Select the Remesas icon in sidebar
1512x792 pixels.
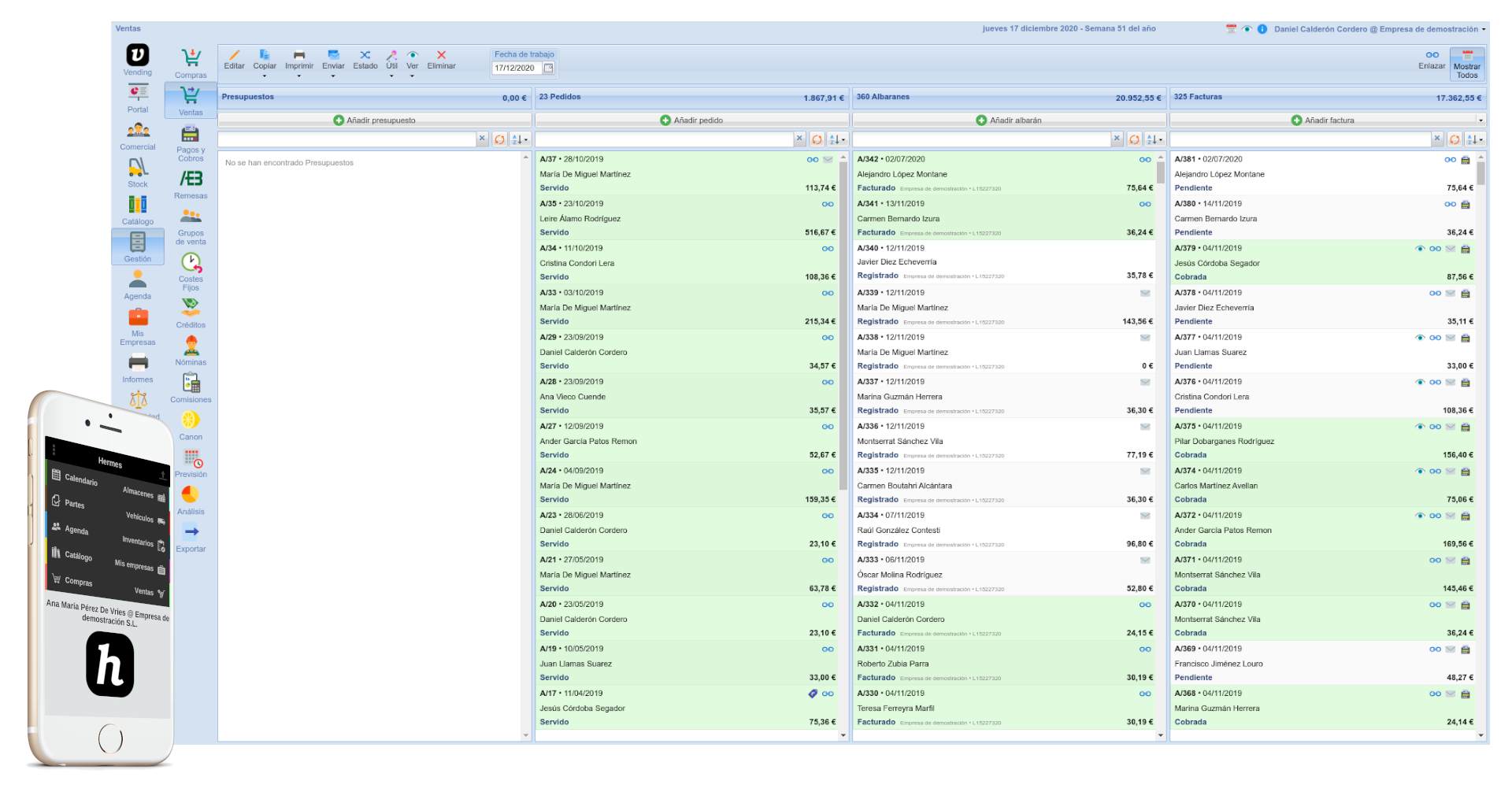point(191,179)
